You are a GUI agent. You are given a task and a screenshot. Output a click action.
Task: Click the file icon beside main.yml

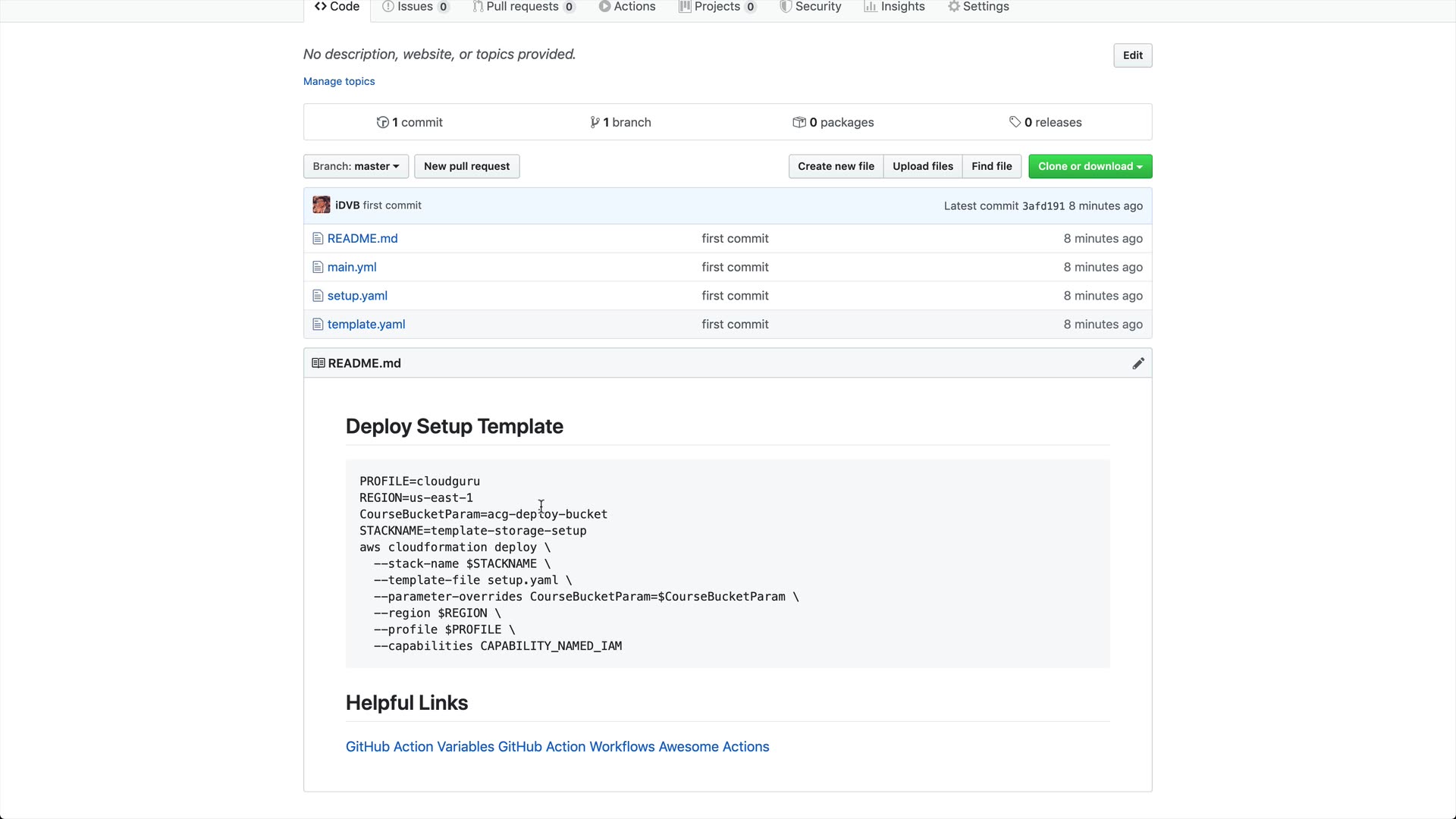pos(318,267)
